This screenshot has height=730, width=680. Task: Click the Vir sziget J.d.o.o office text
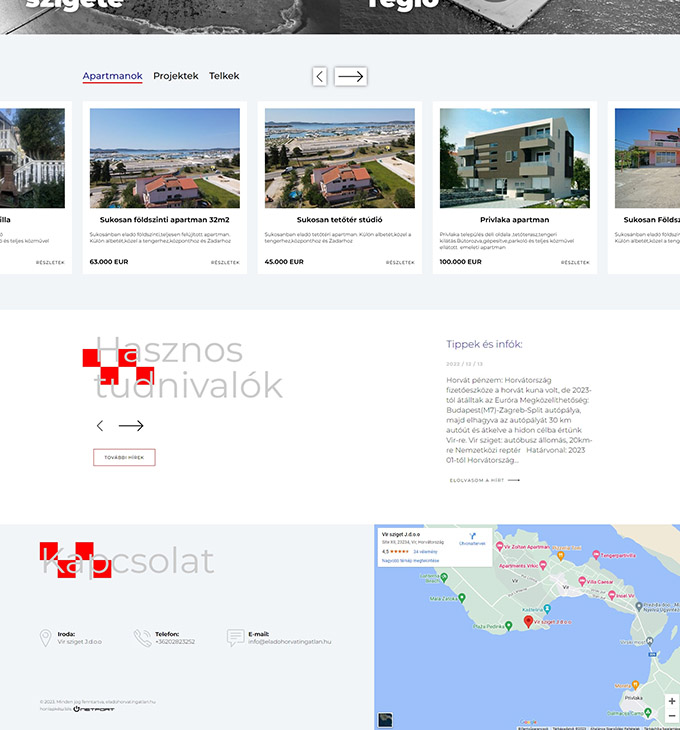(x=80, y=642)
